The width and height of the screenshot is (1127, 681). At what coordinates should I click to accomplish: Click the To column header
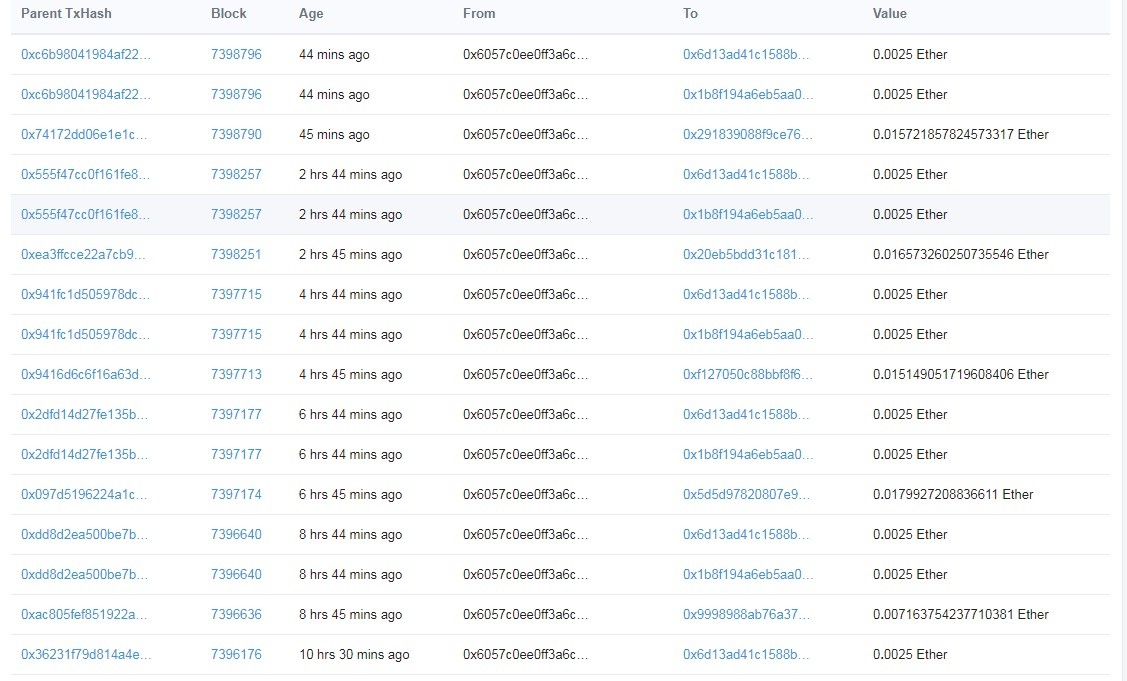pyautogui.click(x=690, y=14)
